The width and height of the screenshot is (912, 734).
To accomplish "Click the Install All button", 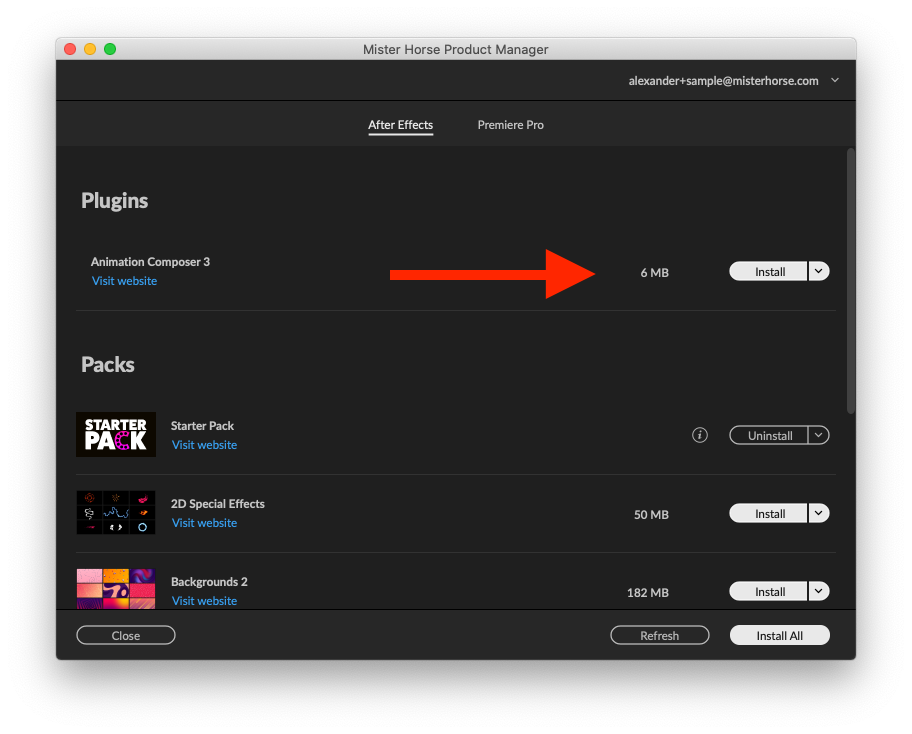I will point(779,635).
